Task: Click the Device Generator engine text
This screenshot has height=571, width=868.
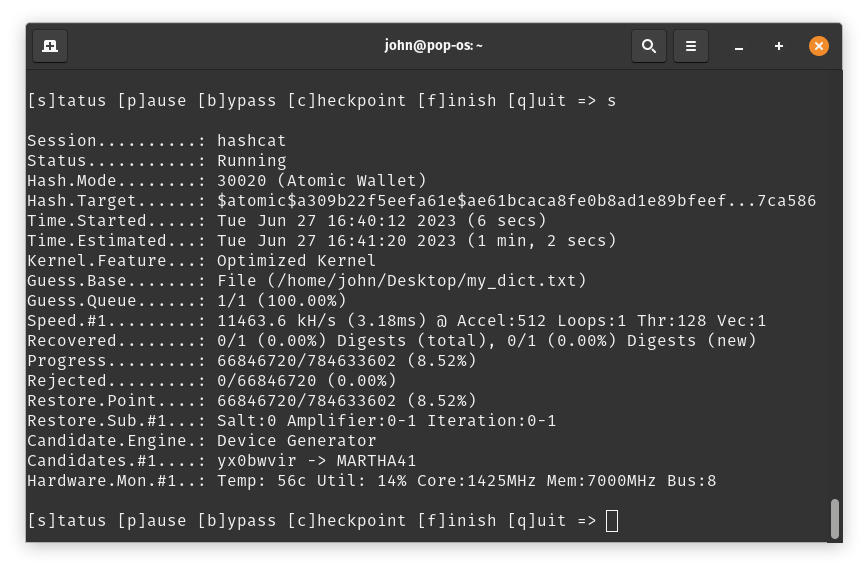Action: point(297,441)
